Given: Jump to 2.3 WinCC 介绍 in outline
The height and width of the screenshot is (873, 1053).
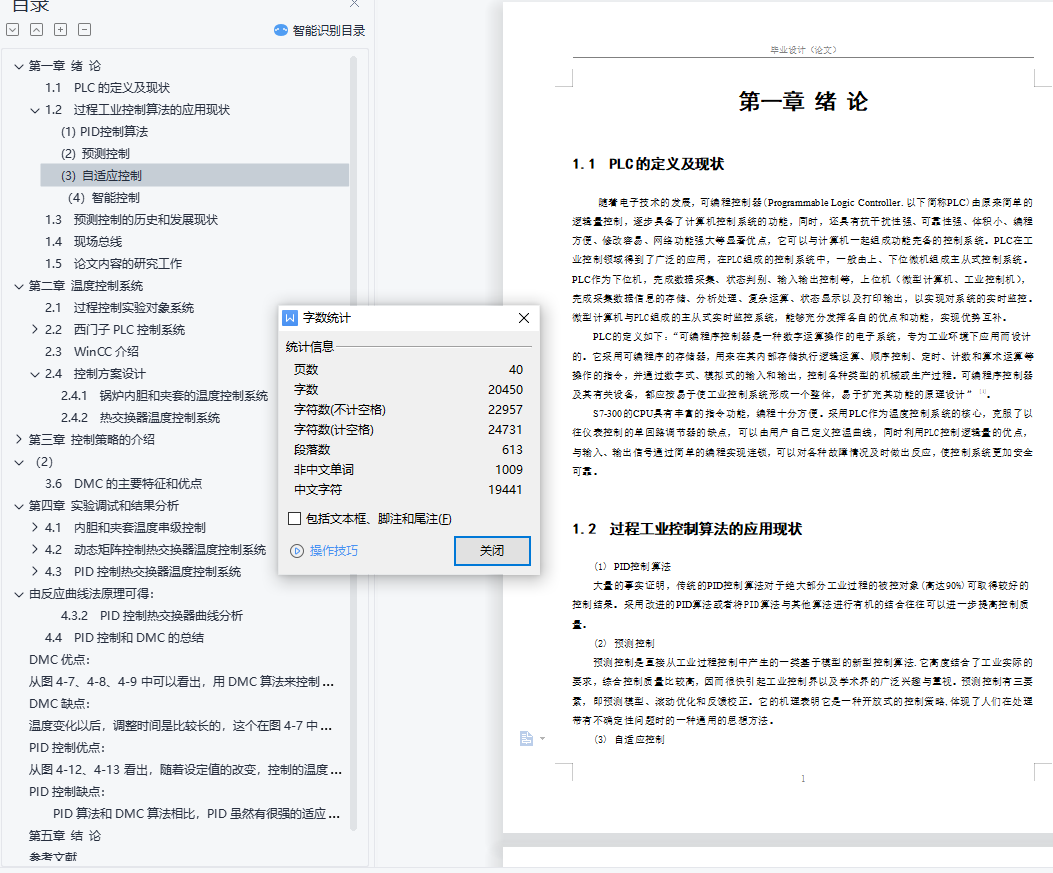Looking at the screenshot, I should [105, 352].
